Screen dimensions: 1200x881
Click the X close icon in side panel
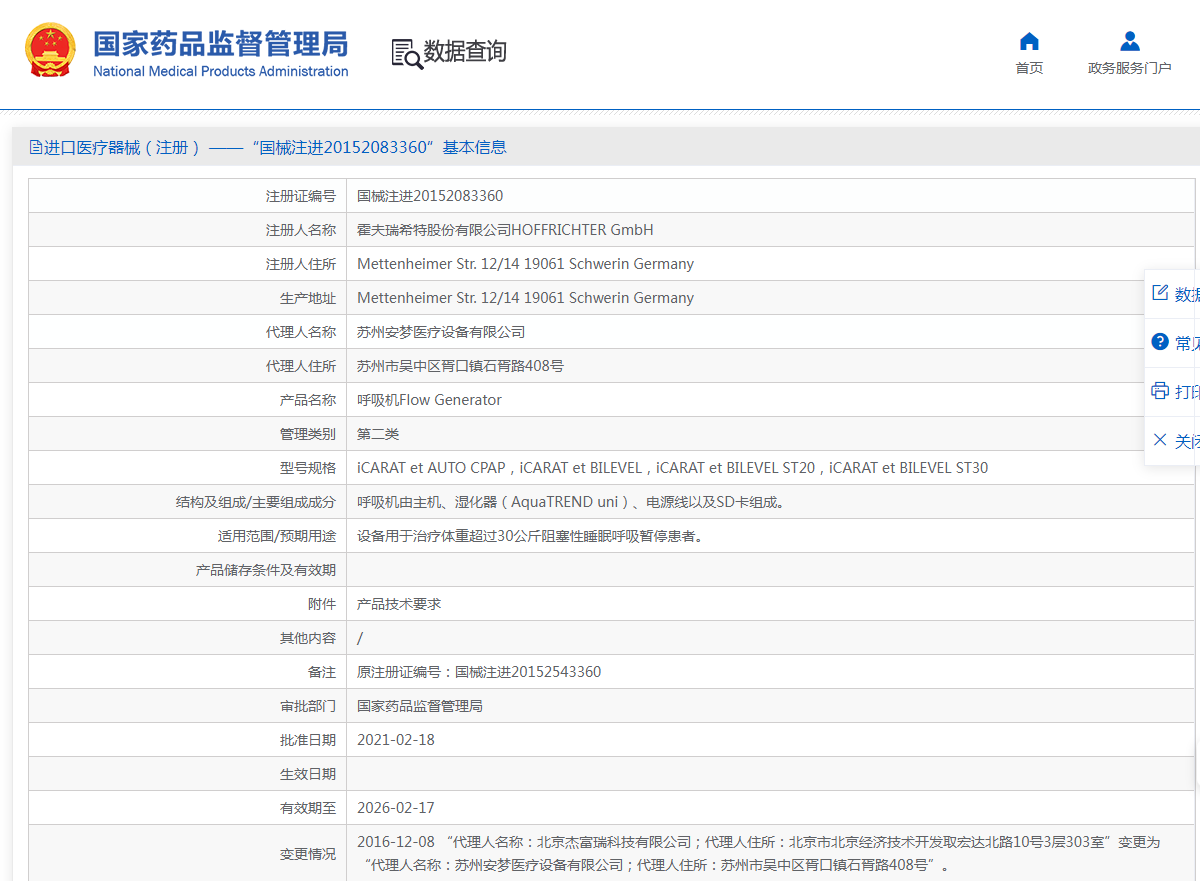1160,440
